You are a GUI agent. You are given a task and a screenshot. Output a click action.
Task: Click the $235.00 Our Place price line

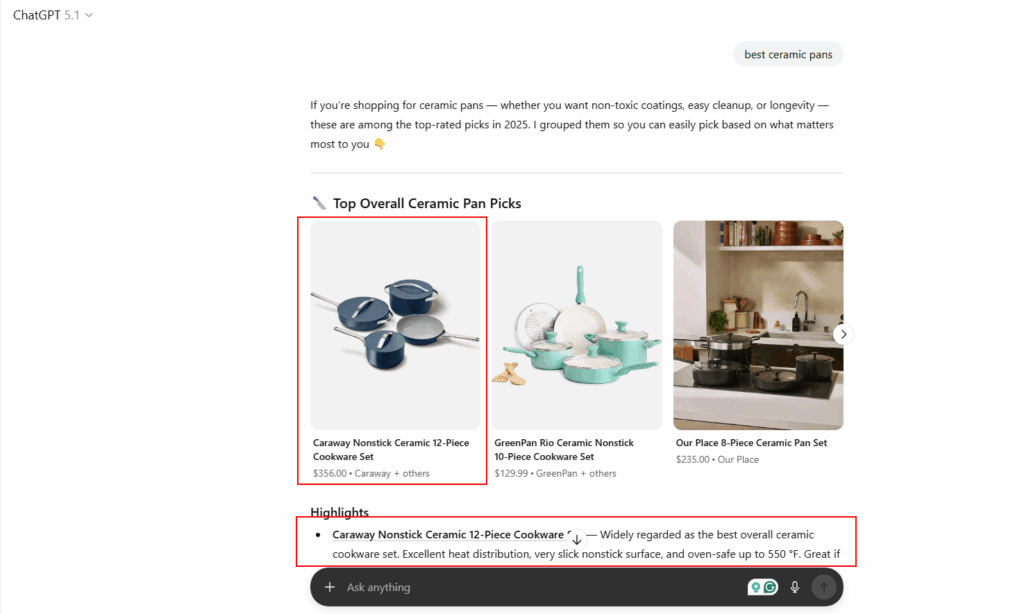pyautogui.click(x=717, y=460)
